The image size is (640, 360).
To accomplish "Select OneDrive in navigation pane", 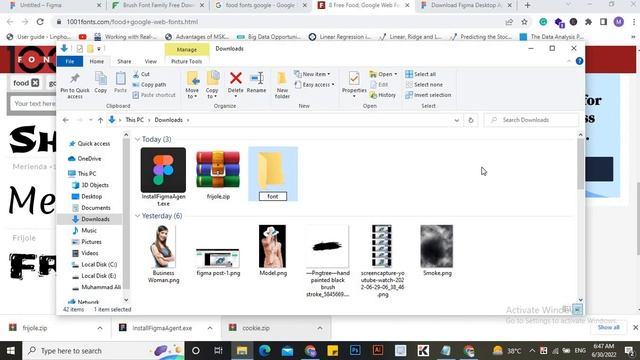I will (85, 158).
